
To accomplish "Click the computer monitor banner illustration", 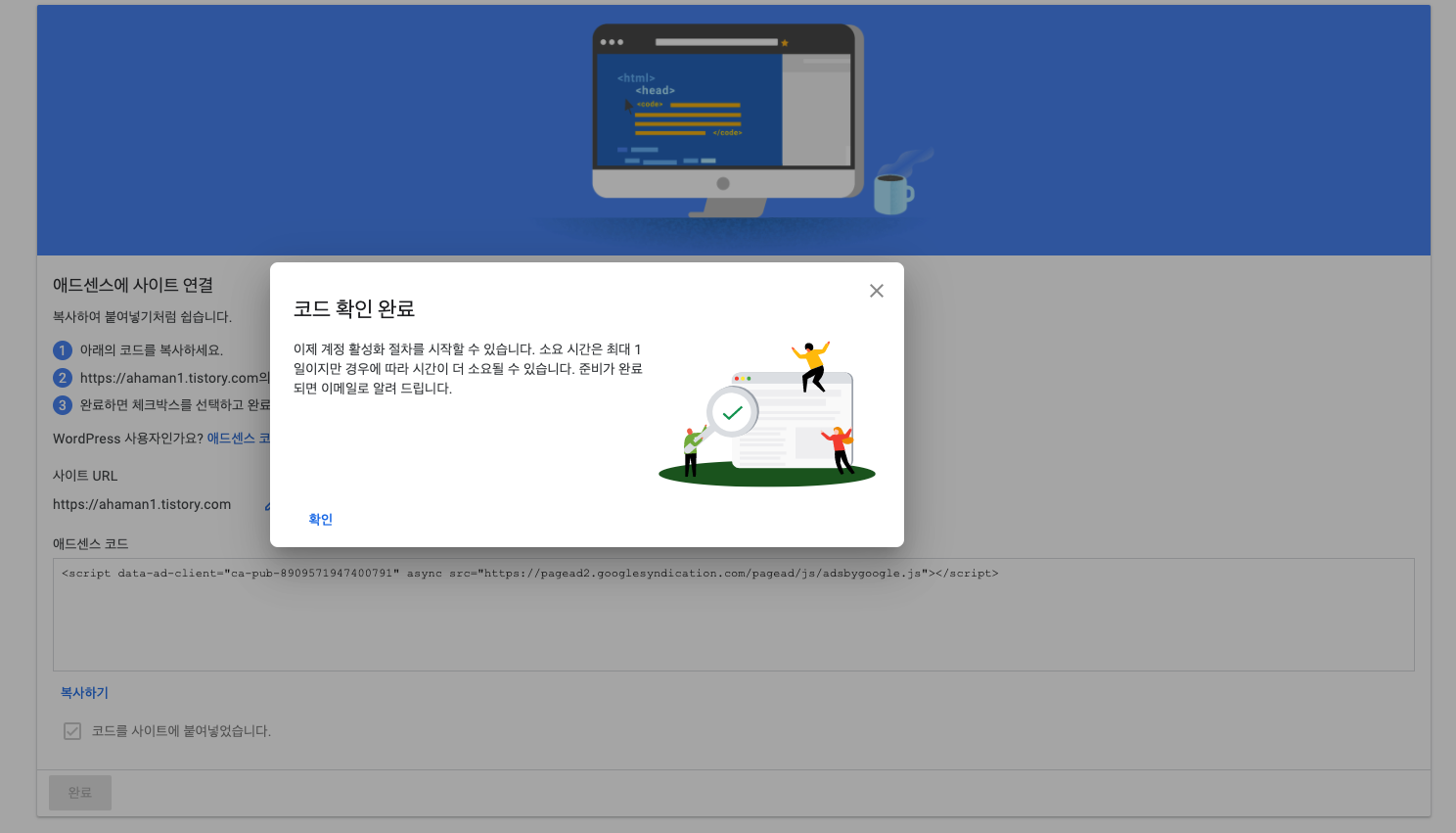I will [x=729, y=119].
